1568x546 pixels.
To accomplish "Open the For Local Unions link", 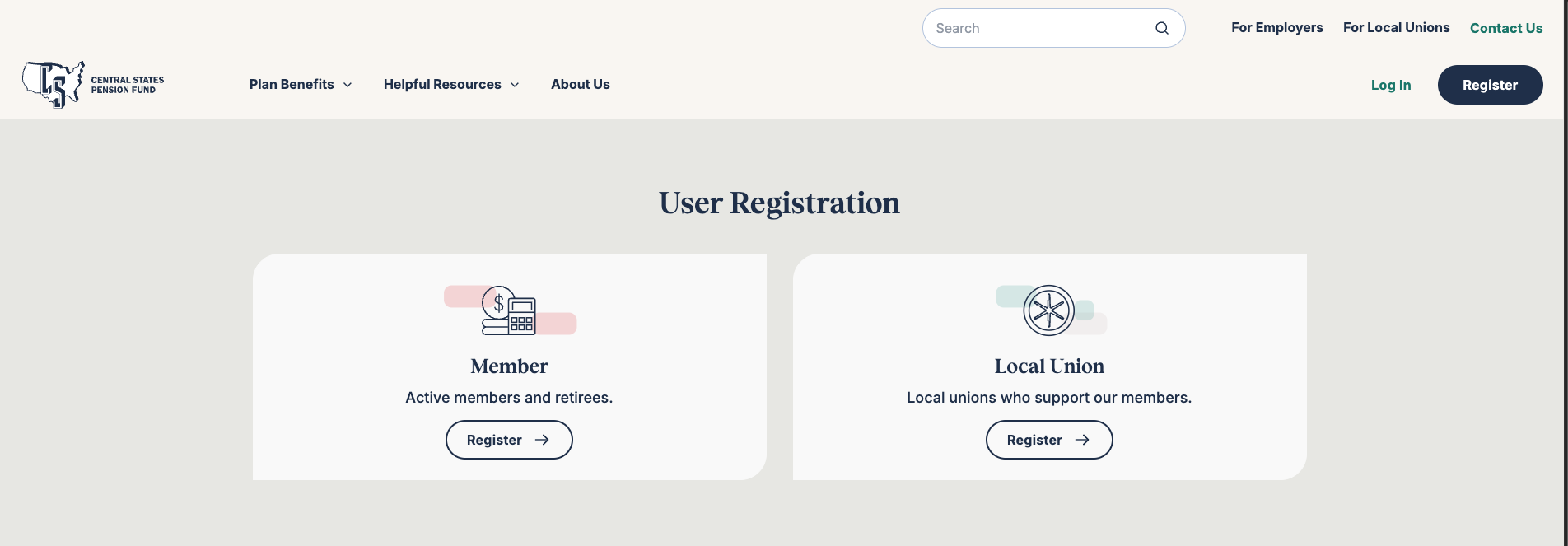I will (1397, 28).
